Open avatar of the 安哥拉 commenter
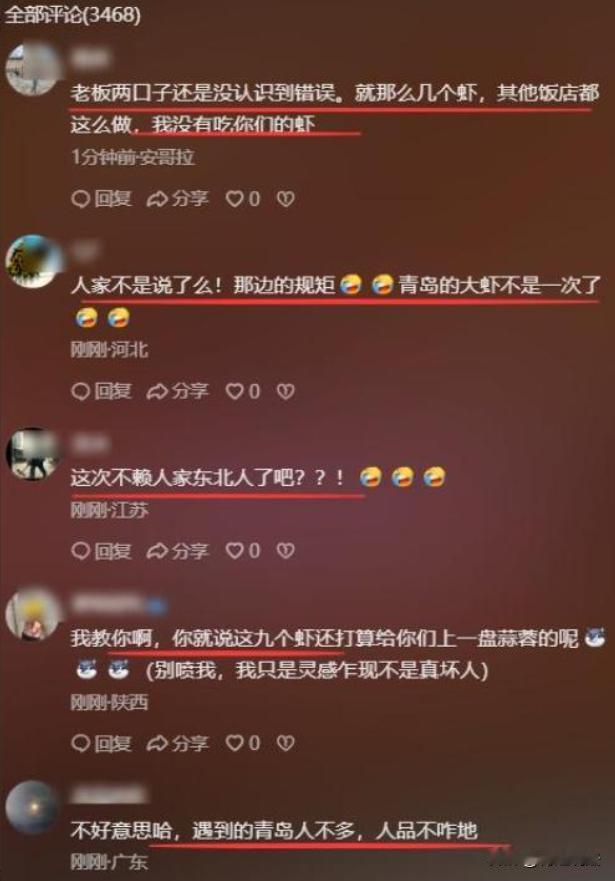 (33, 69)
